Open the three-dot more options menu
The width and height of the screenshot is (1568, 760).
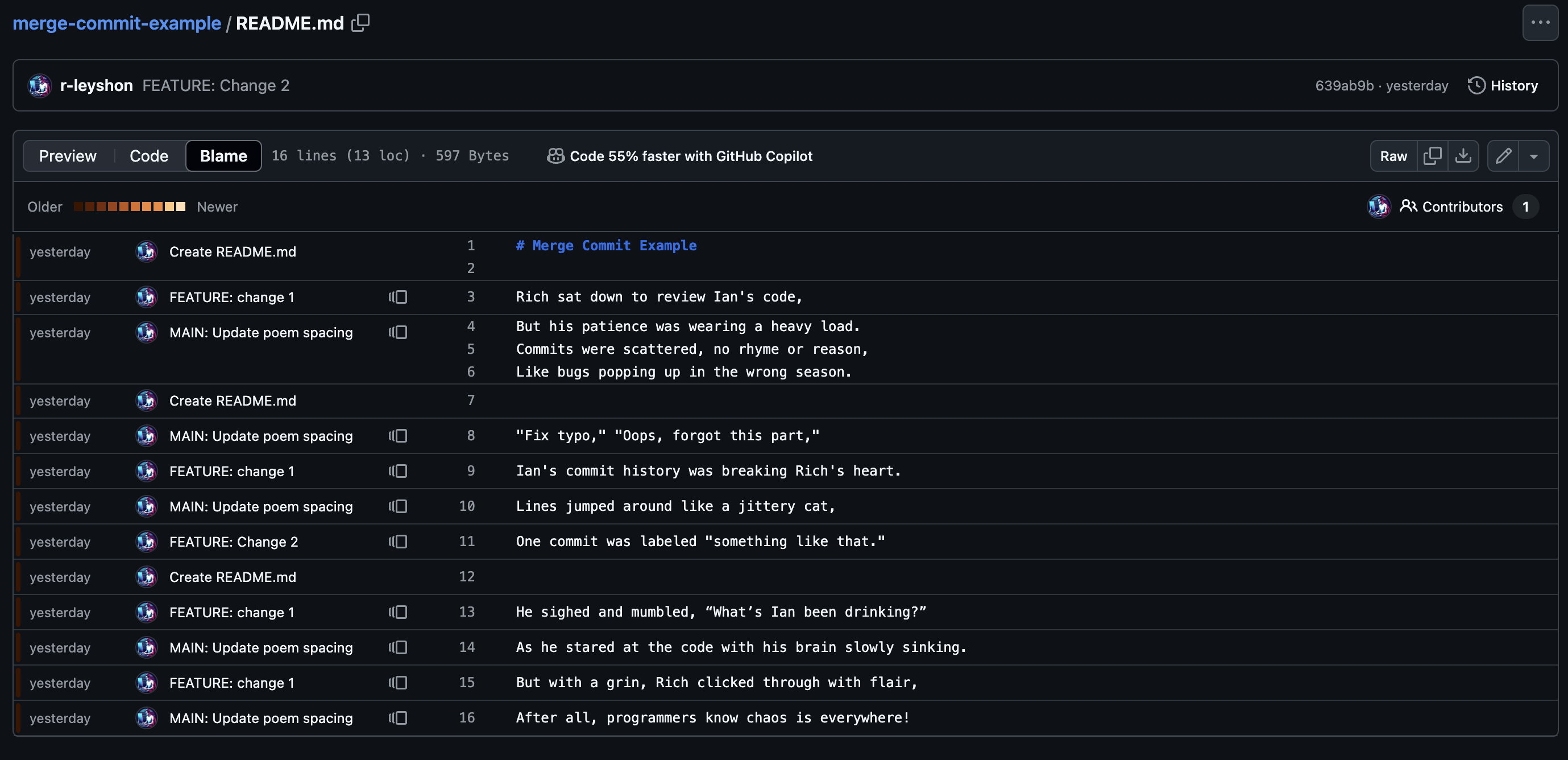pos(1540,23)
